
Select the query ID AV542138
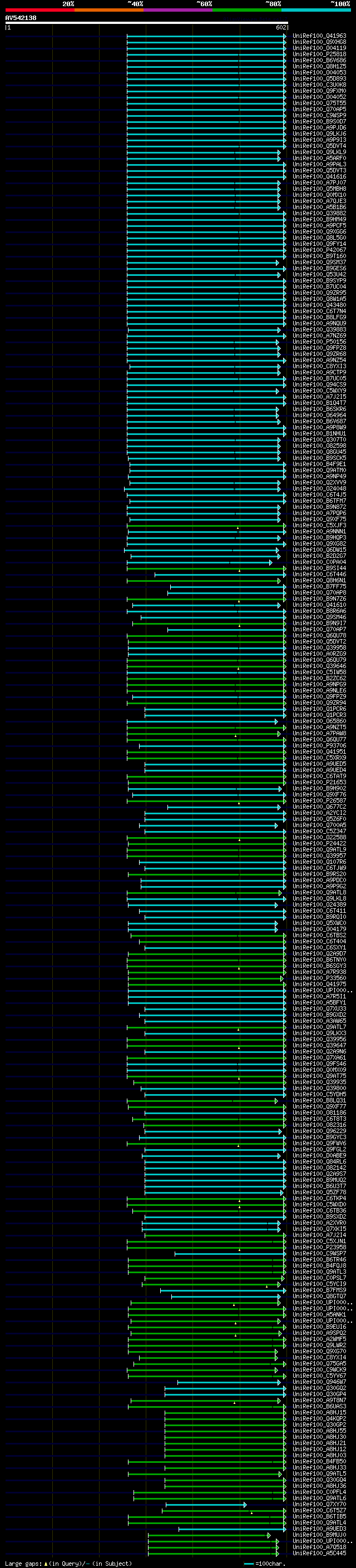click(x=21, y=18)
